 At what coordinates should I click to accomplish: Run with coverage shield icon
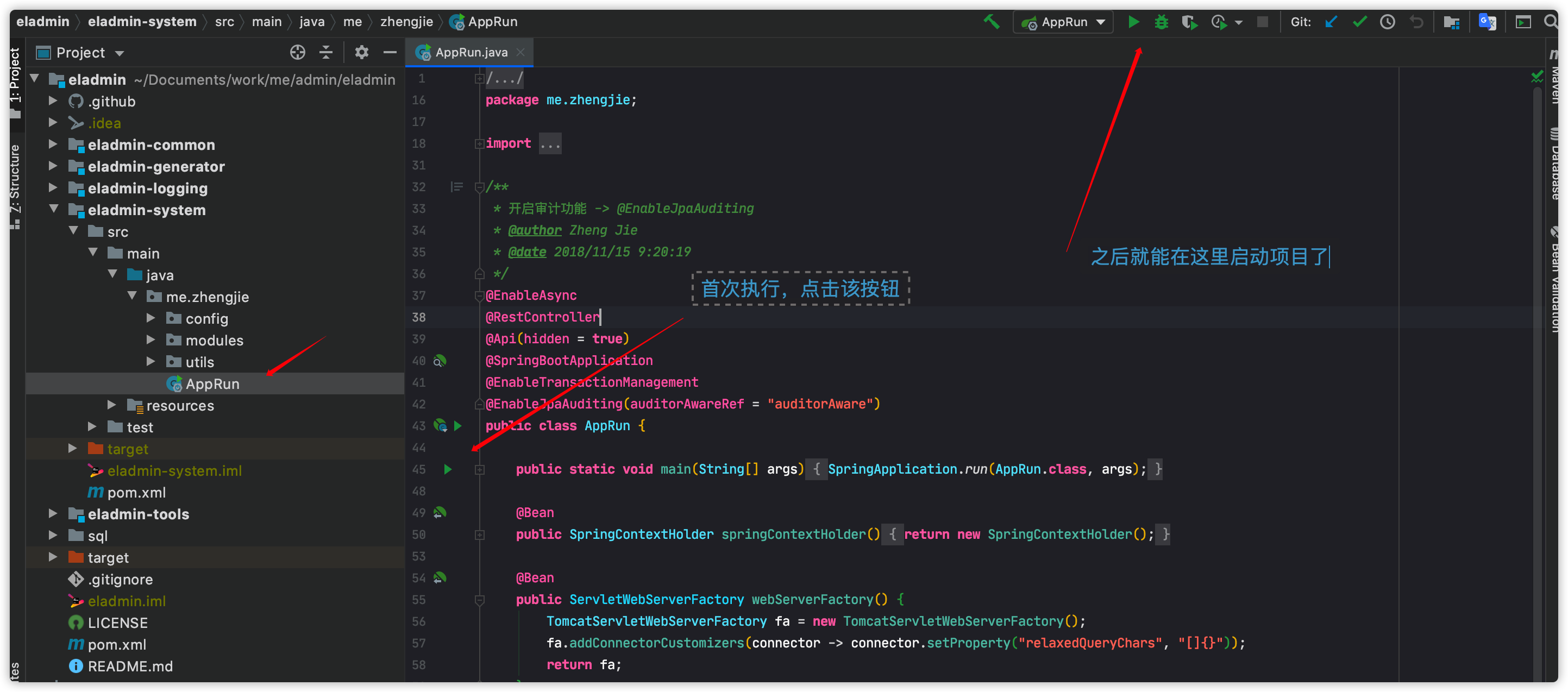point(1189,22)
